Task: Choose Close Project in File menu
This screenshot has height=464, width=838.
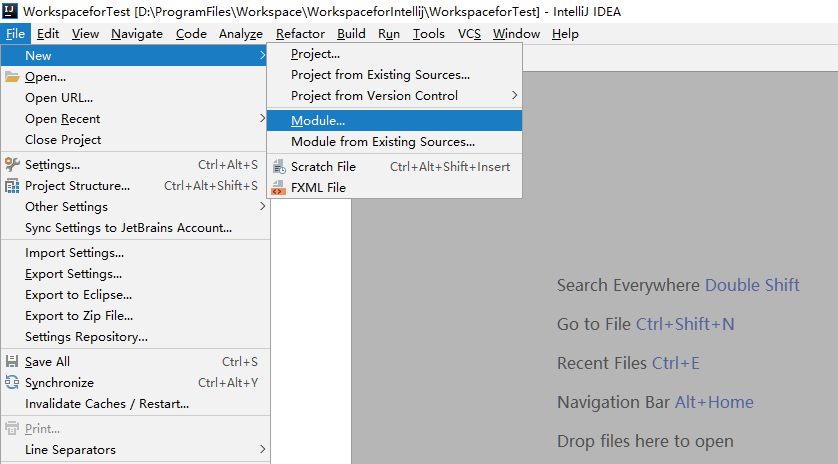Action: tap(63, 140)
